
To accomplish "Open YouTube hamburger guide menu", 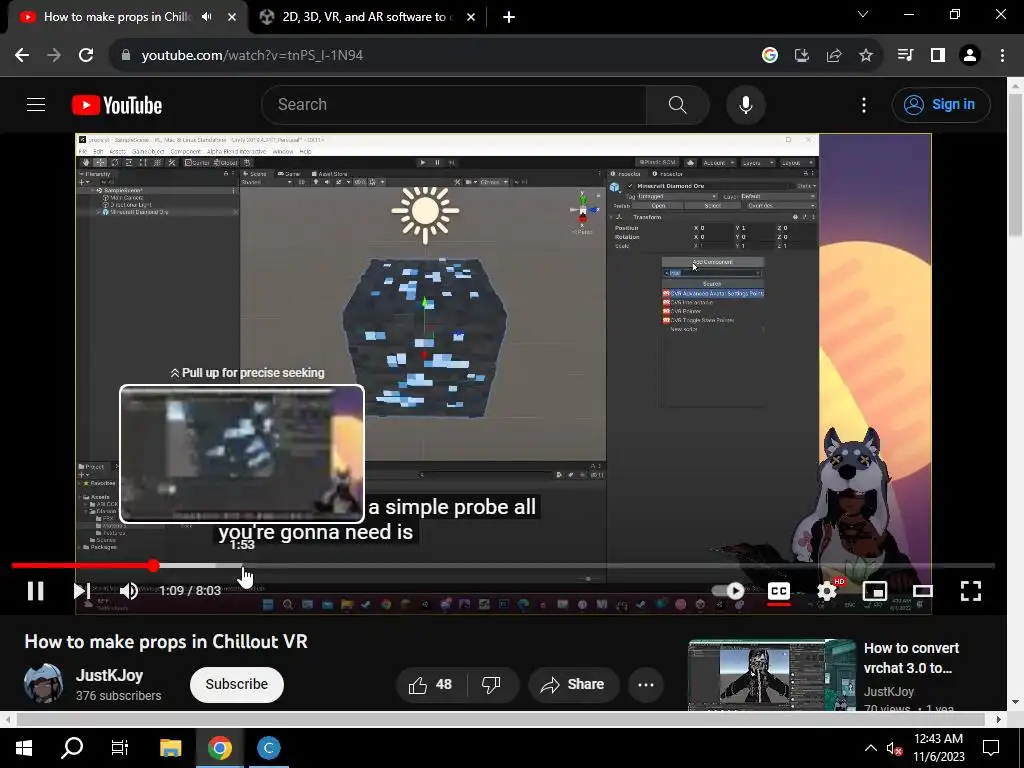I will [36, 104].
